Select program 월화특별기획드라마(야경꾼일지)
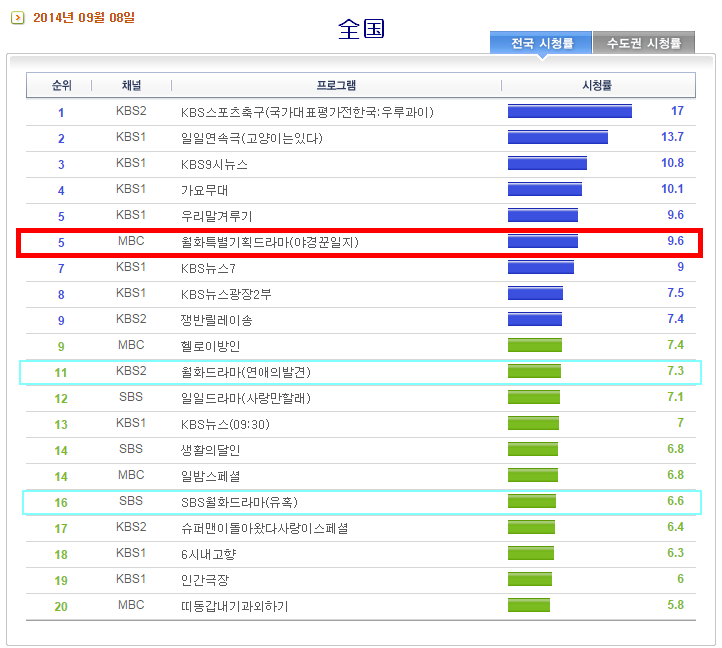This screenshot has width=722, height=648. click(x=269, y=242)
